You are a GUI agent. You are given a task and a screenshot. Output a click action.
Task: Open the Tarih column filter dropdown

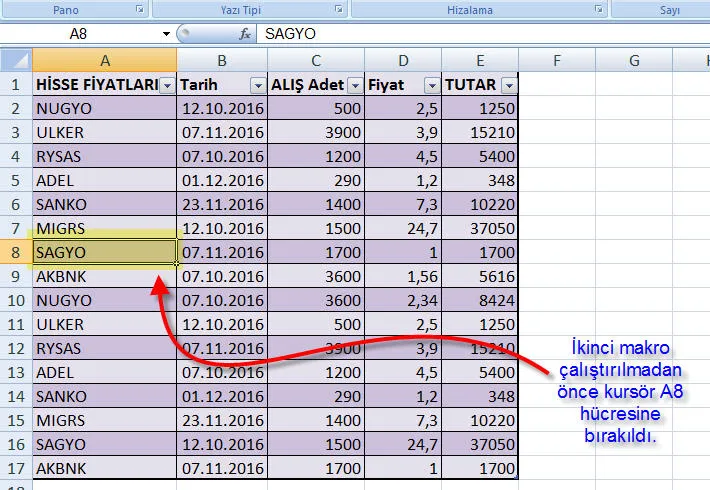[x=257, y=85]
